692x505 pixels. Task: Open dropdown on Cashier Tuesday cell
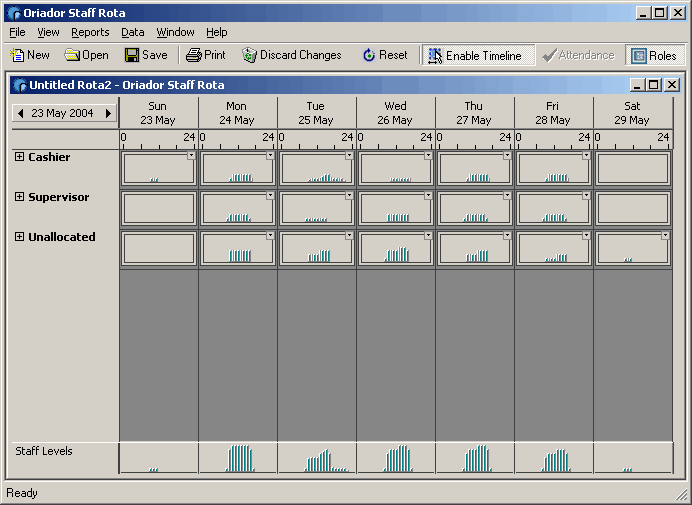pos(349,155)
